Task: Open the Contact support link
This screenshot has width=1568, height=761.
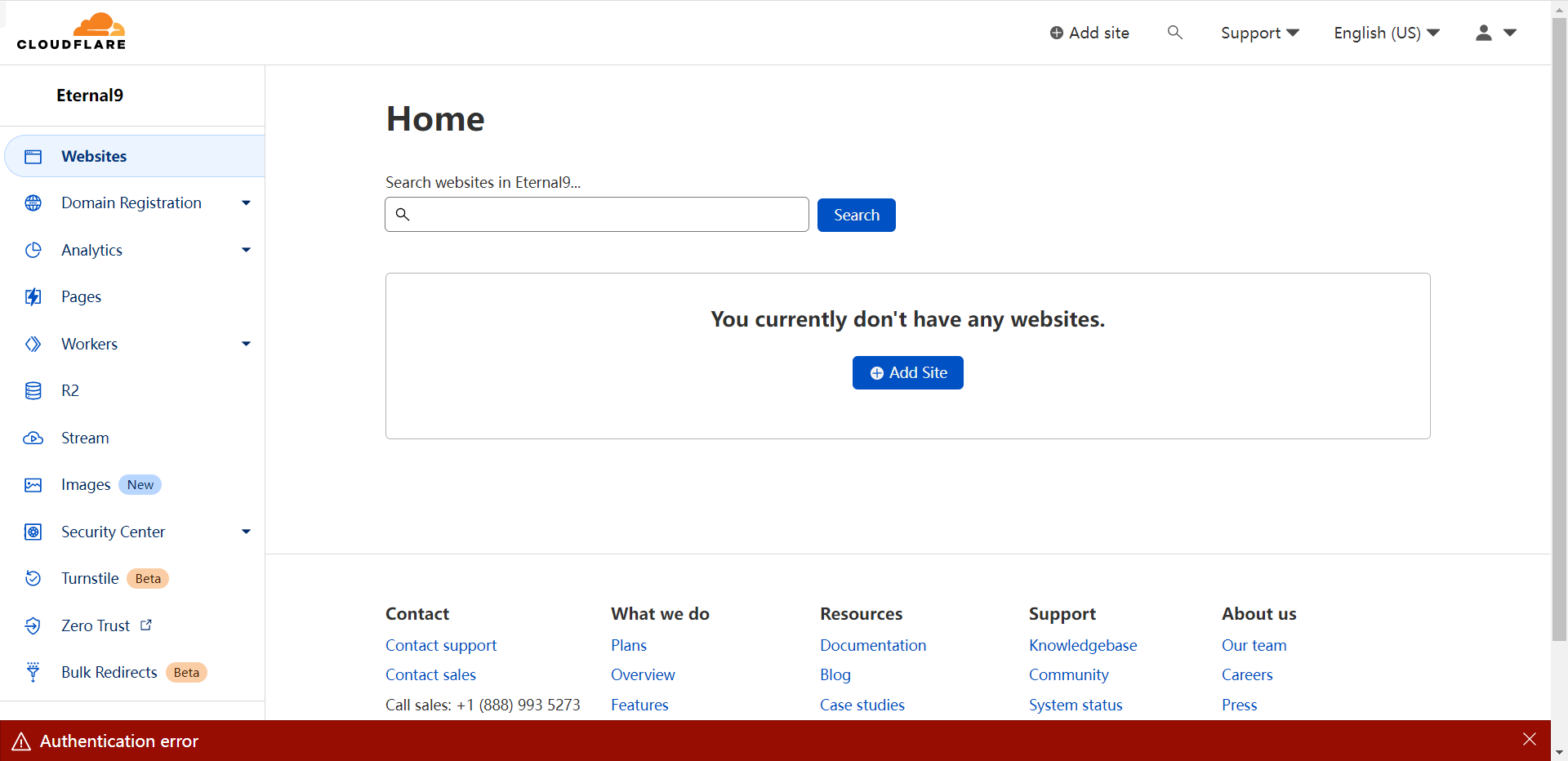Action: pos(441,645)
